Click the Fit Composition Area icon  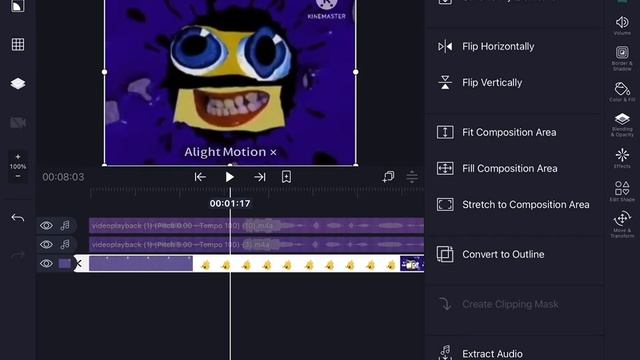coord(445,132)
